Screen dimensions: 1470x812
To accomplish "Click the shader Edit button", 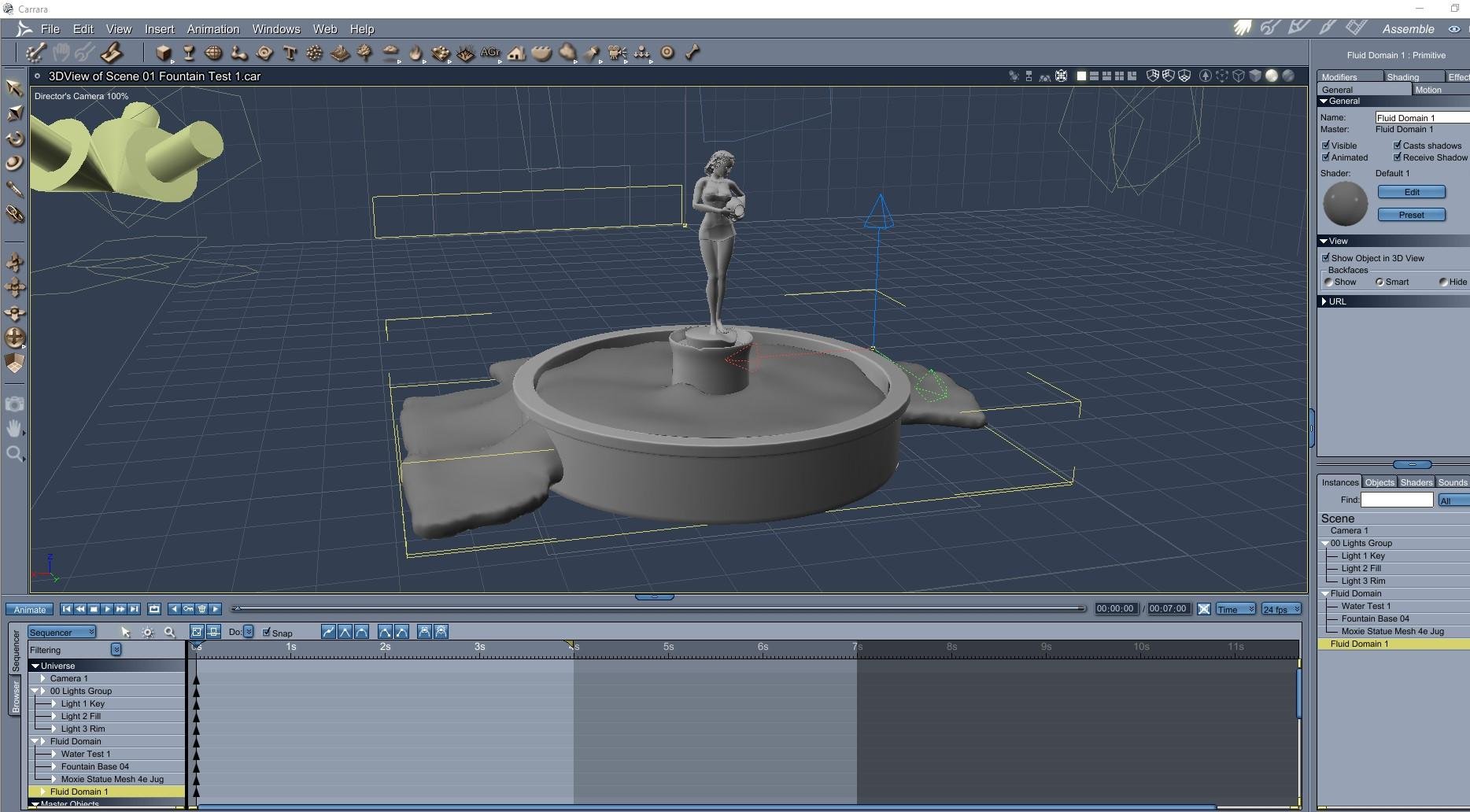I will point(1411,192).
